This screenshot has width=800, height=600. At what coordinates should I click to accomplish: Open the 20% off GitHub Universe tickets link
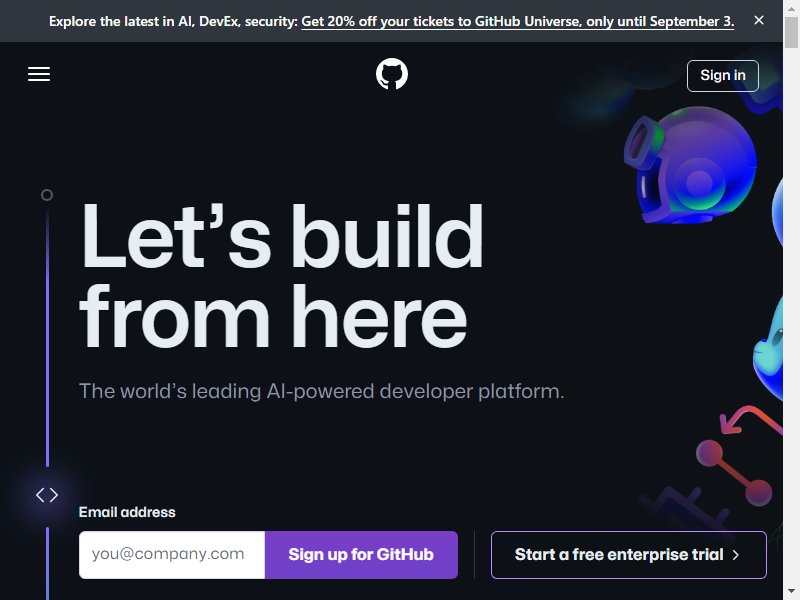[x=518, y=21]
